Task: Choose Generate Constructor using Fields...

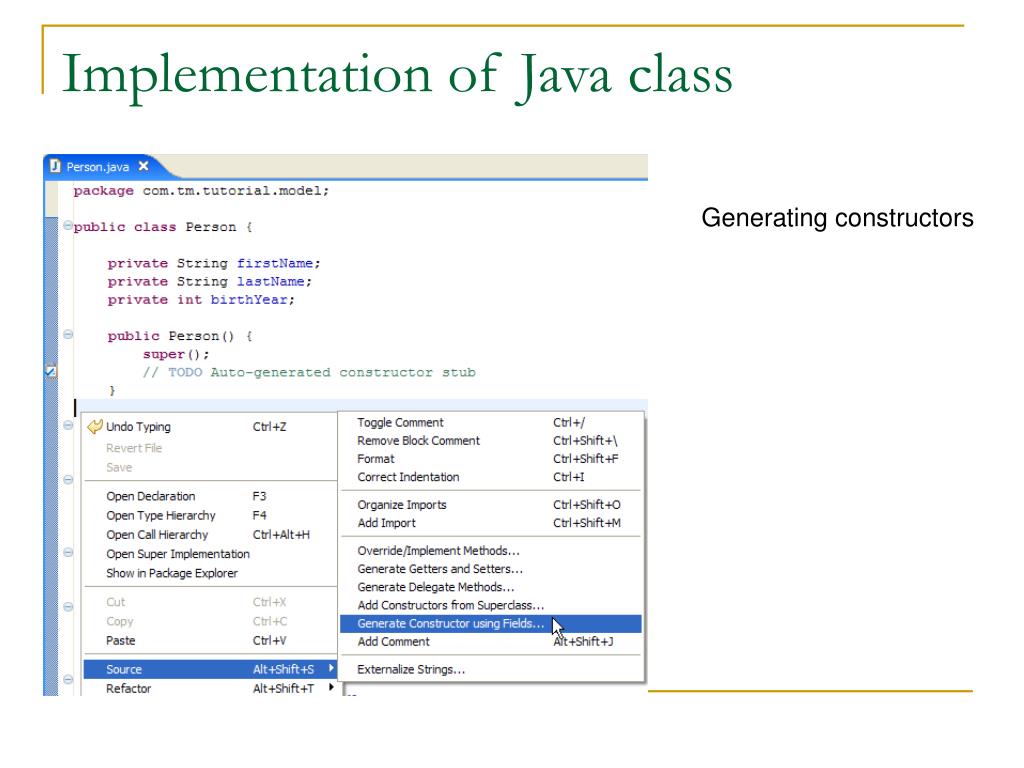Action: tap(490, 624)
